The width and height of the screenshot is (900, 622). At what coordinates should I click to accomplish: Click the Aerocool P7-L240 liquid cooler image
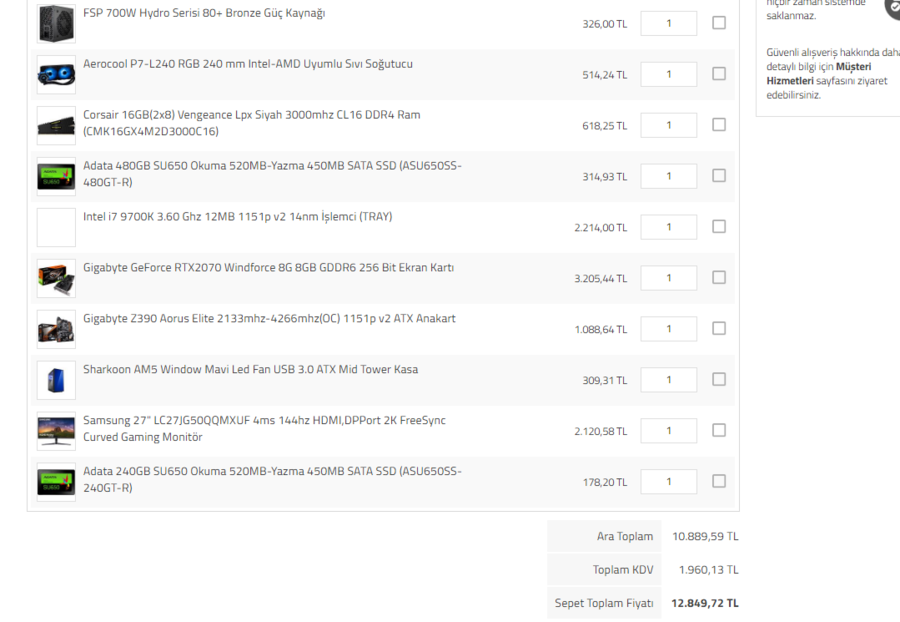[56, 75]
